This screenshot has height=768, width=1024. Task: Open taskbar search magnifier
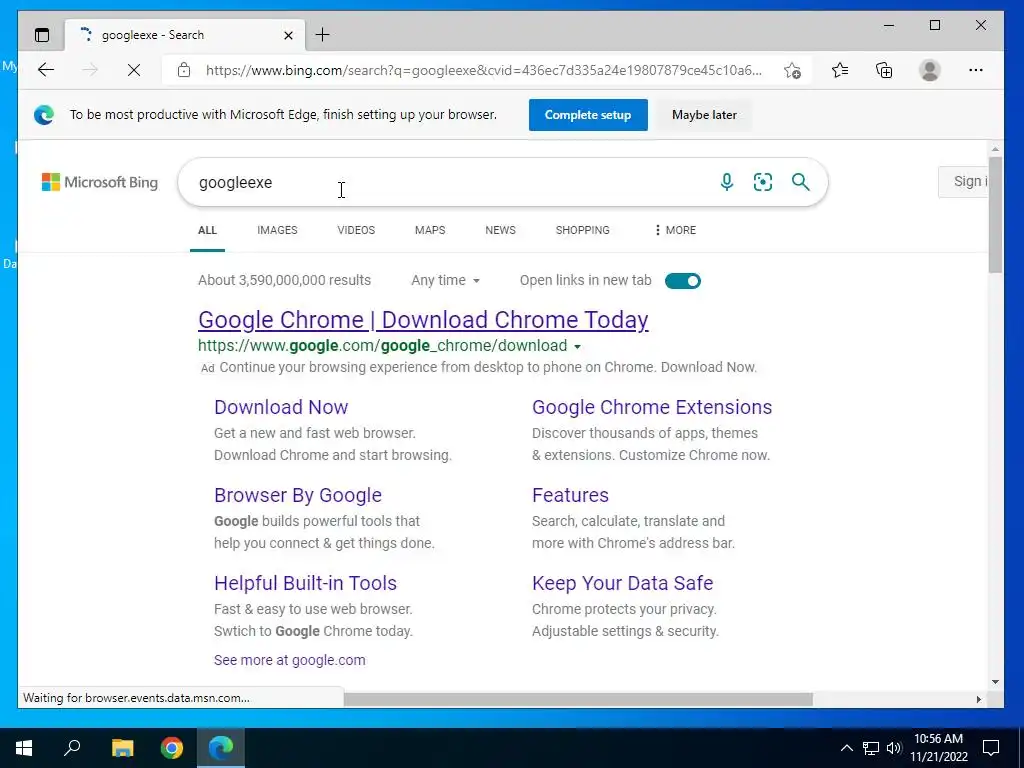click(72, 748)
